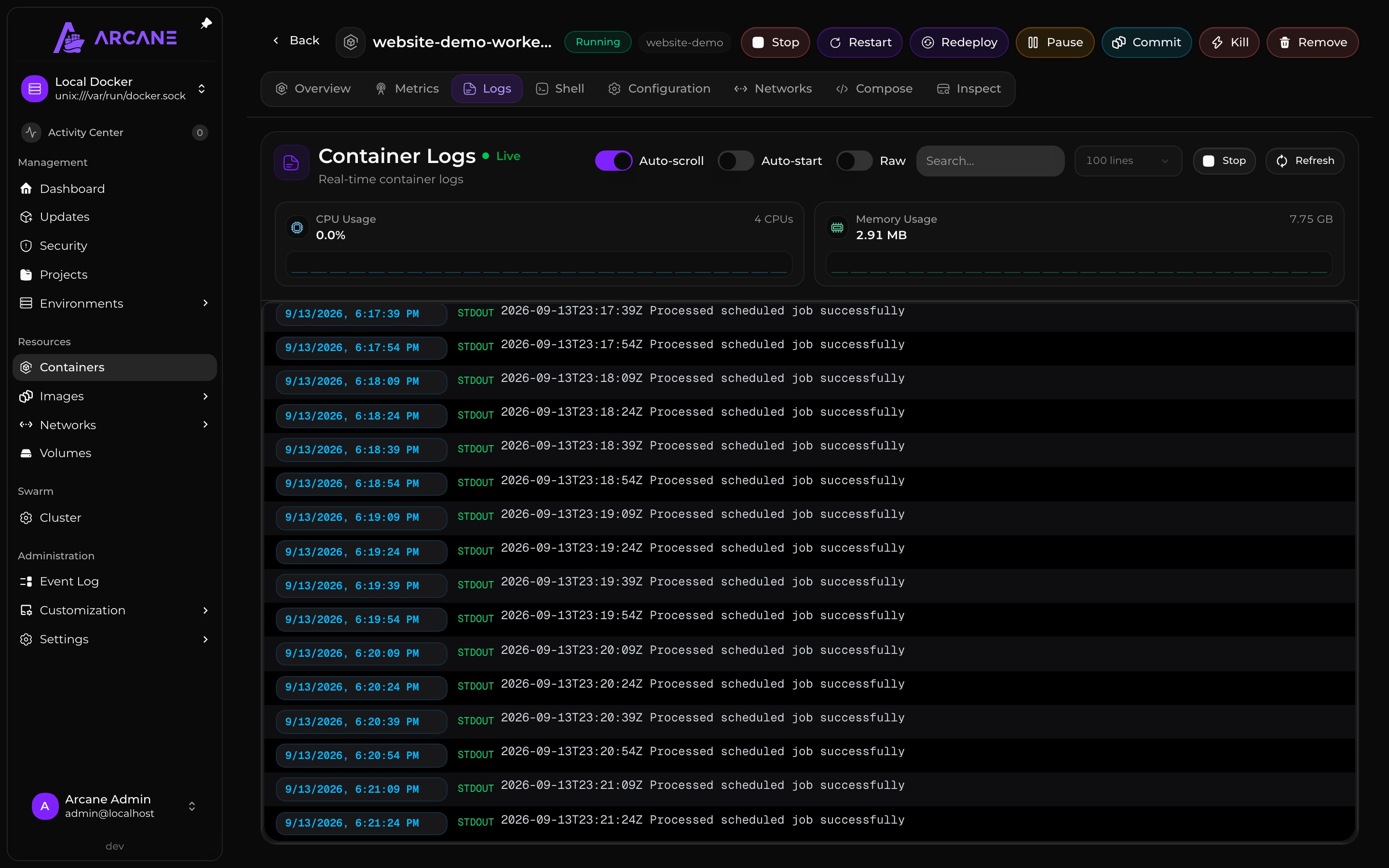Open Security page
The height and width of the screenshot is (868, 1389).
114,246
